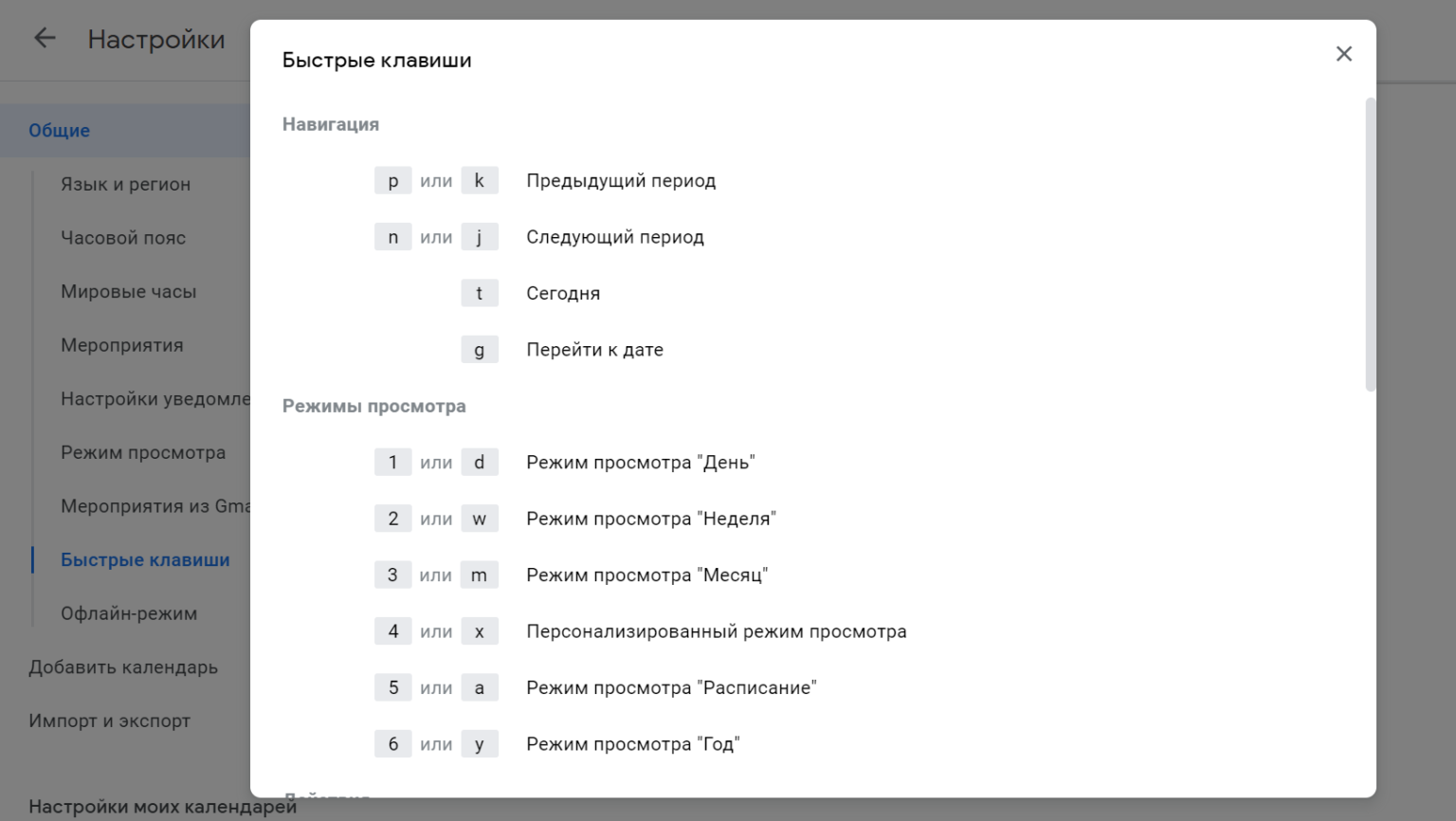Open Импорт и экспорт section

point(109,721)
